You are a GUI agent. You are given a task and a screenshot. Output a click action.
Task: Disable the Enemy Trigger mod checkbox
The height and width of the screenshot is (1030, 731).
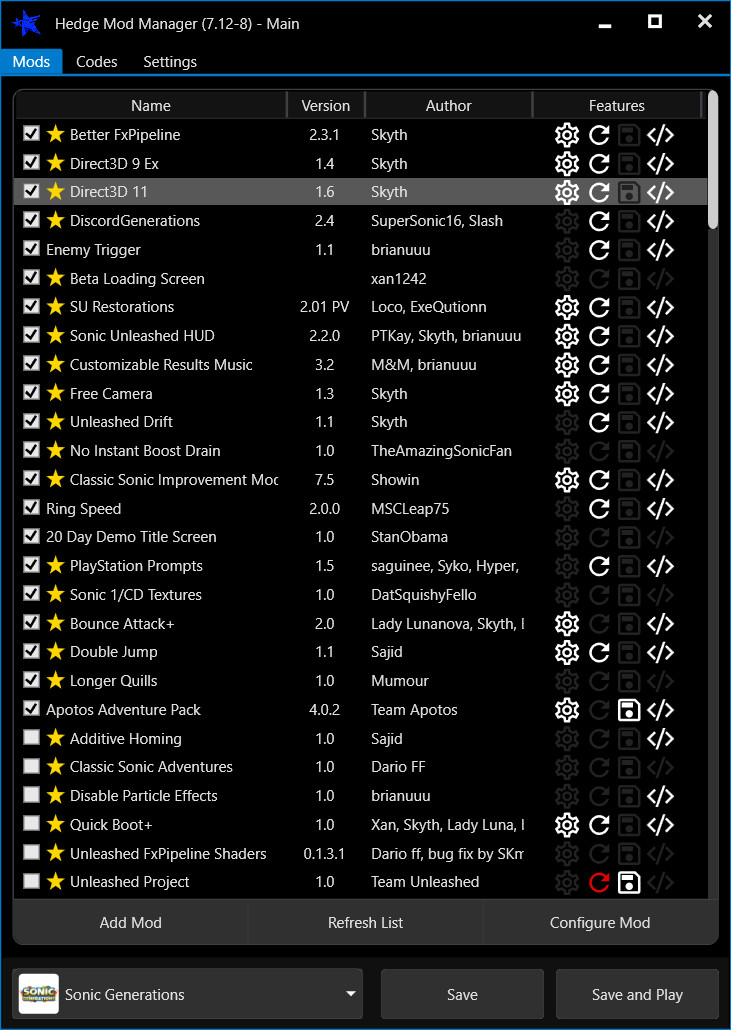(31, 250)
